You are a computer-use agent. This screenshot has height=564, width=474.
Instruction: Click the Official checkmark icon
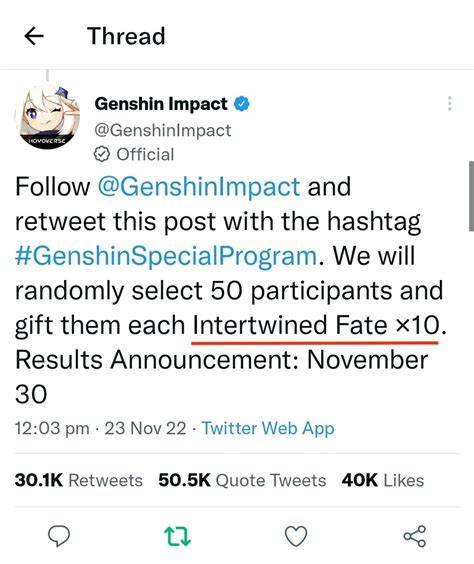pos(101,154)
